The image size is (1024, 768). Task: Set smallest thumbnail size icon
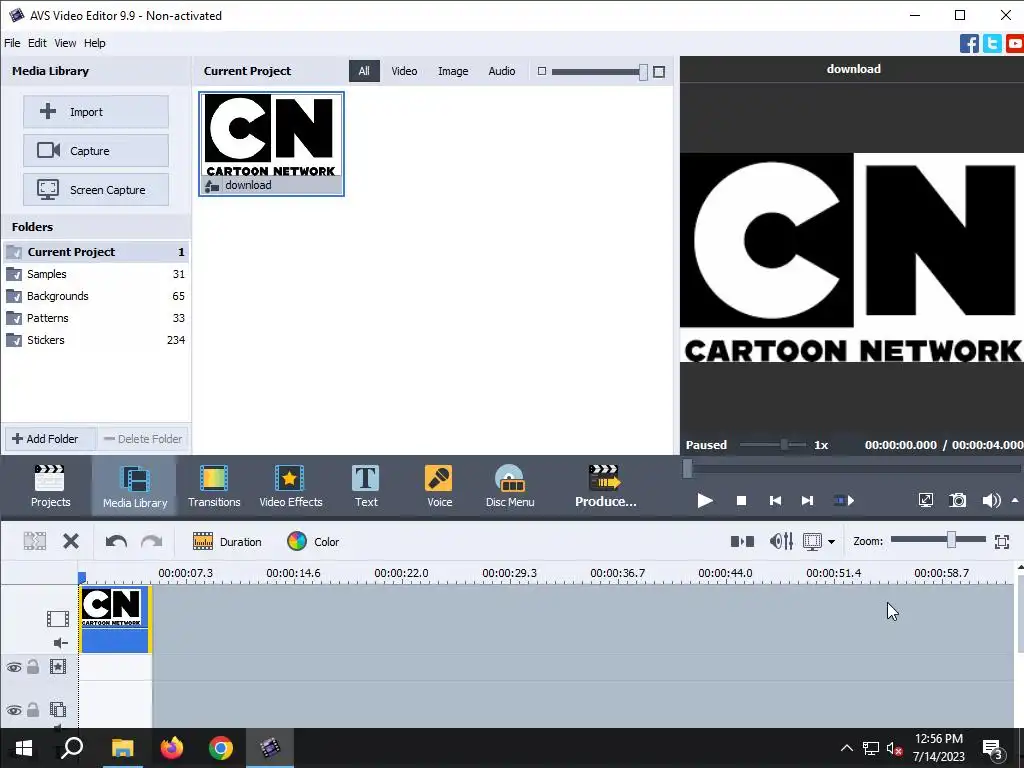(541, 71)
